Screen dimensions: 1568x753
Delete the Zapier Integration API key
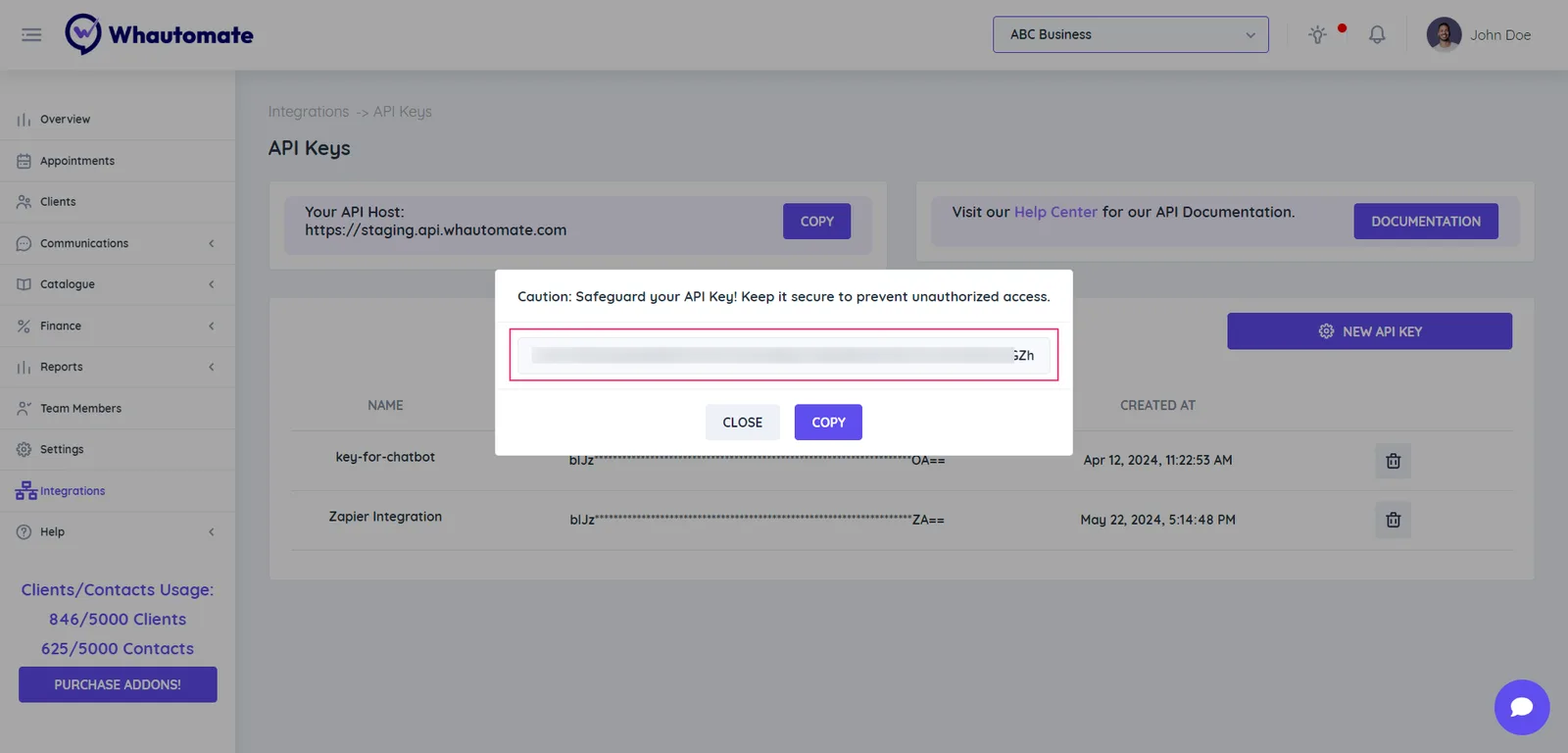point(1393,520)
